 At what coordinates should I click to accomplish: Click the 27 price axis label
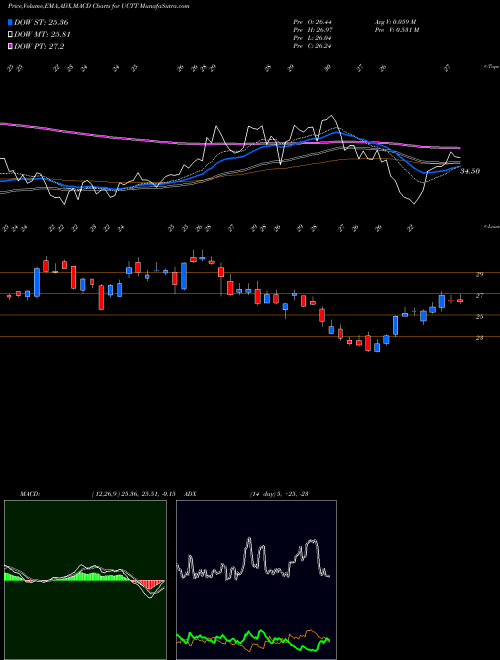(479, 296)
